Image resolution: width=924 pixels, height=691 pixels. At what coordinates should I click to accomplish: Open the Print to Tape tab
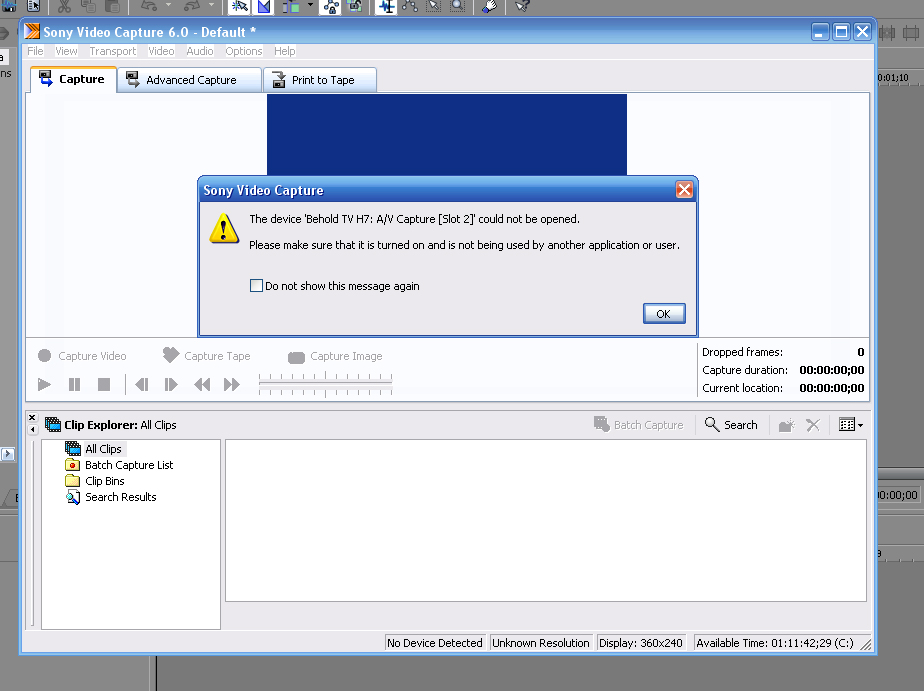[322, 80]
